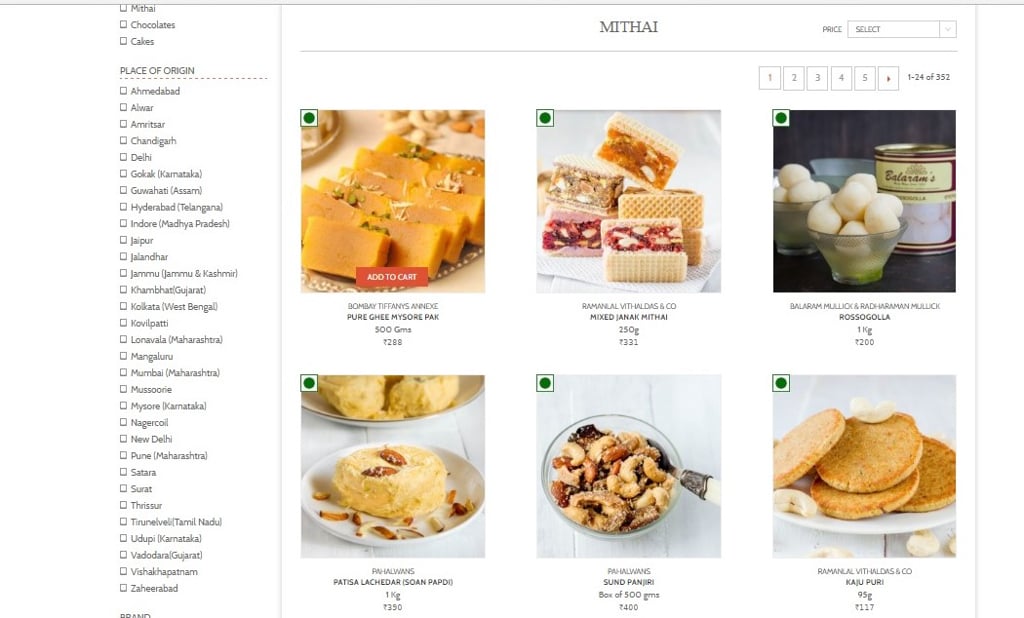Select the Jaipur place of origin checkbox
The width and height of the screenshot is (1024, 618).
(123, 240)
